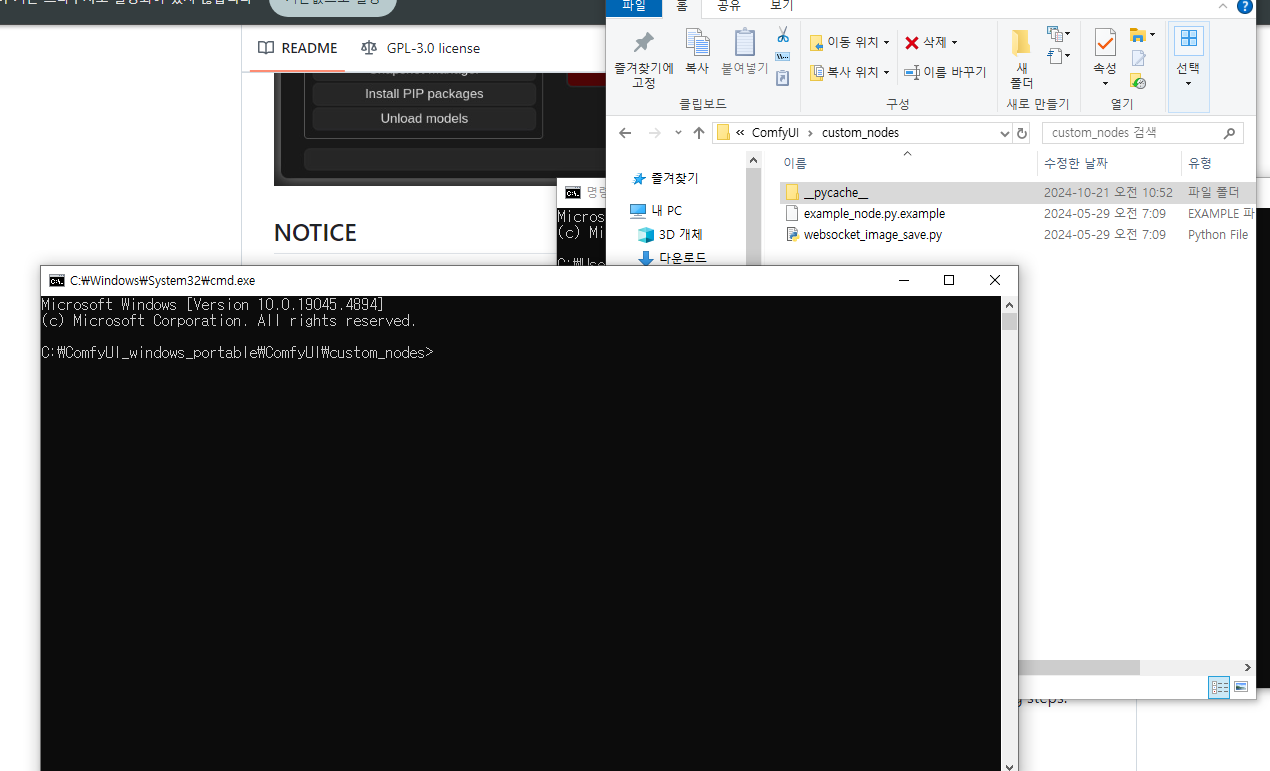This screenshot has height=771, width=1270.
Task: Switch to GPL-3.0 license tab
Action: pyautogui.click(x=420, y=48)
